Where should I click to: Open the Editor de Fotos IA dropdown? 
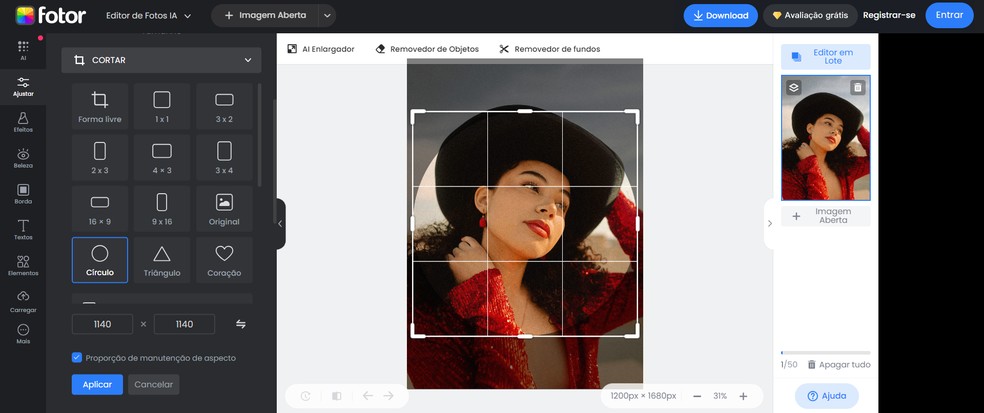tap(149, 16)
